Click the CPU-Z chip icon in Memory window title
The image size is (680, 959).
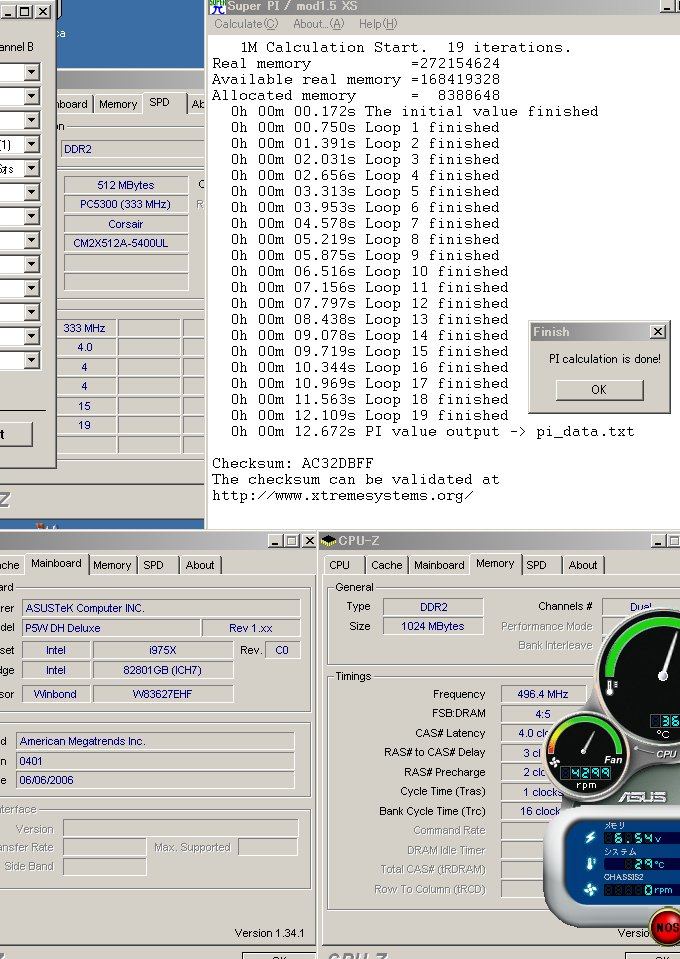[328, 541]
